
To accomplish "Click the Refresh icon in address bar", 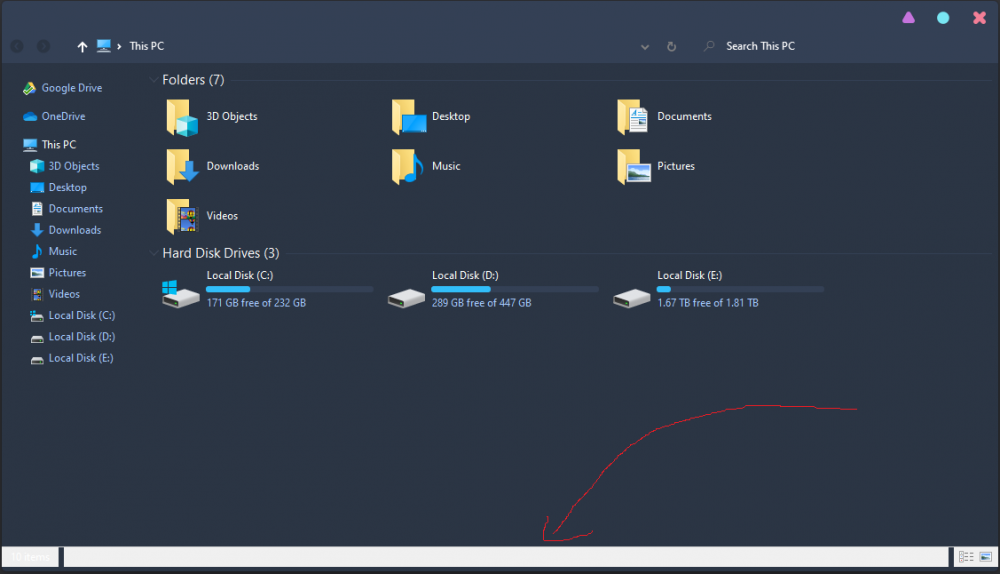I will tap(671, 47).
